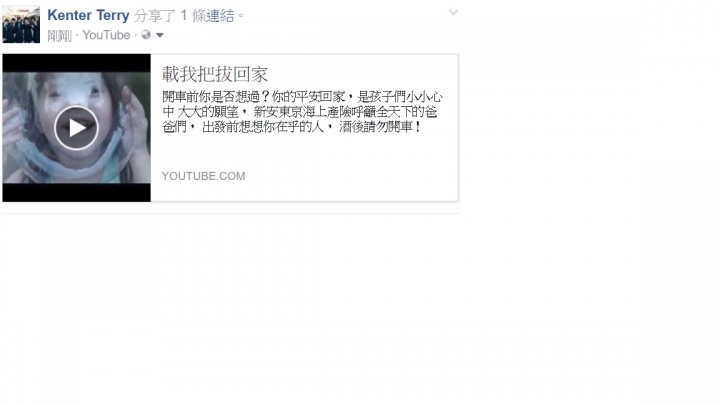The width and height of the screenshot is (720, 405).
Task: Play the video with the circular play icon
Action: click(76, 128)
